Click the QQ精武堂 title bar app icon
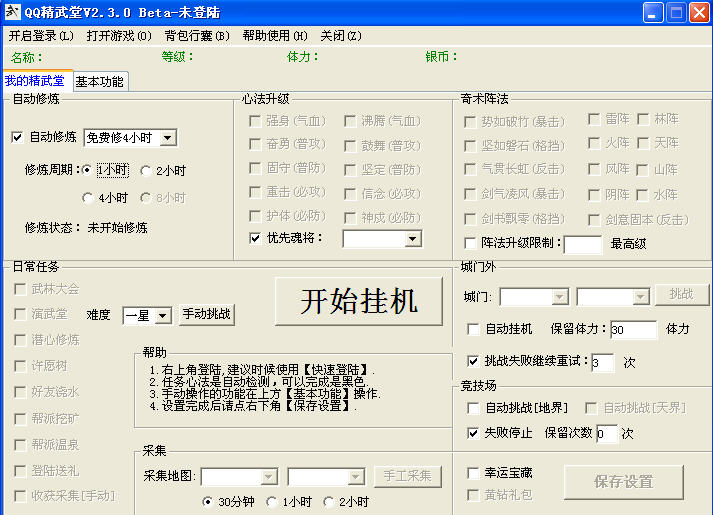 tap(12, 12)
